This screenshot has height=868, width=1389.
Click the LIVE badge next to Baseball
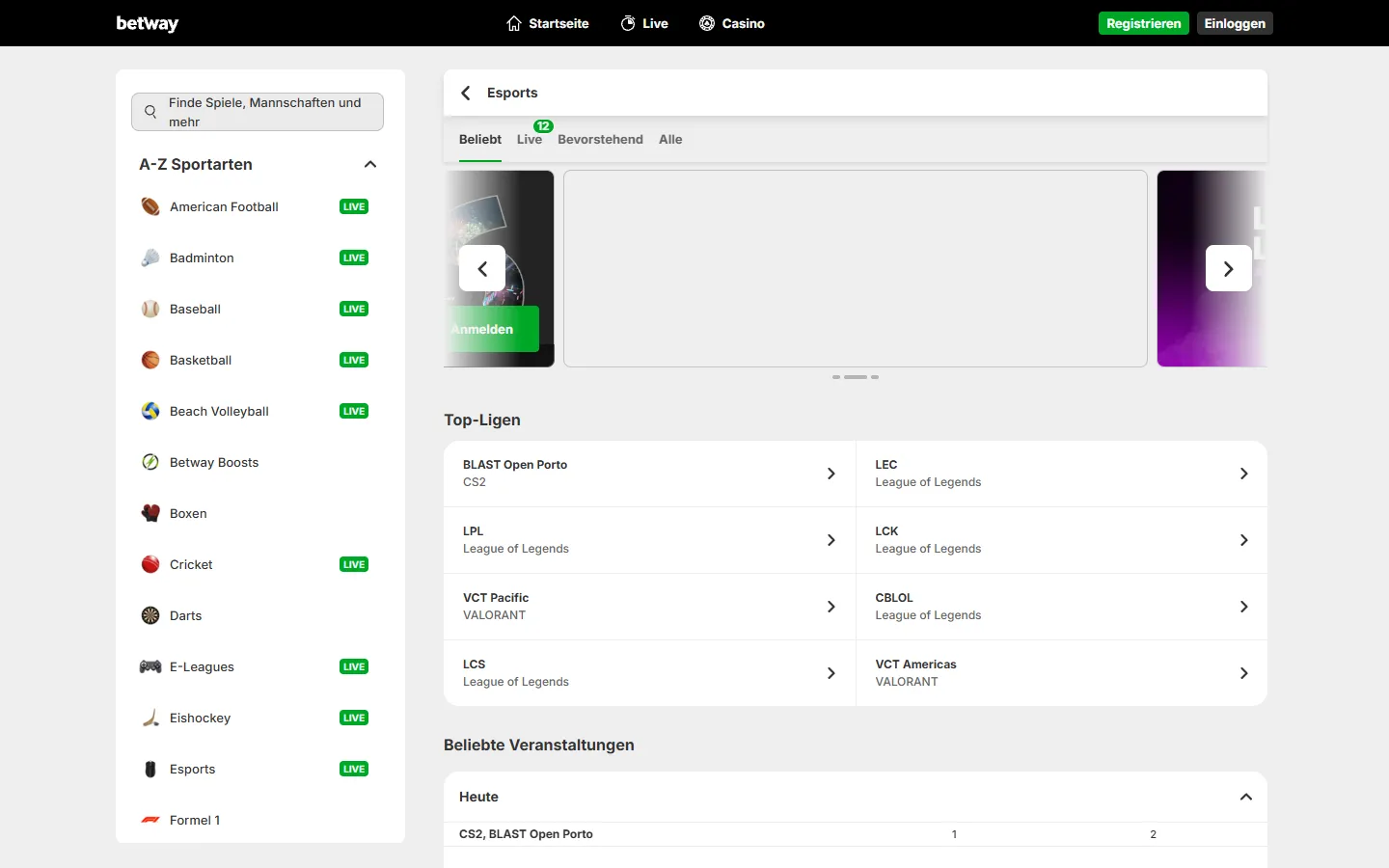pyautogui.click(x=354, y=309)
